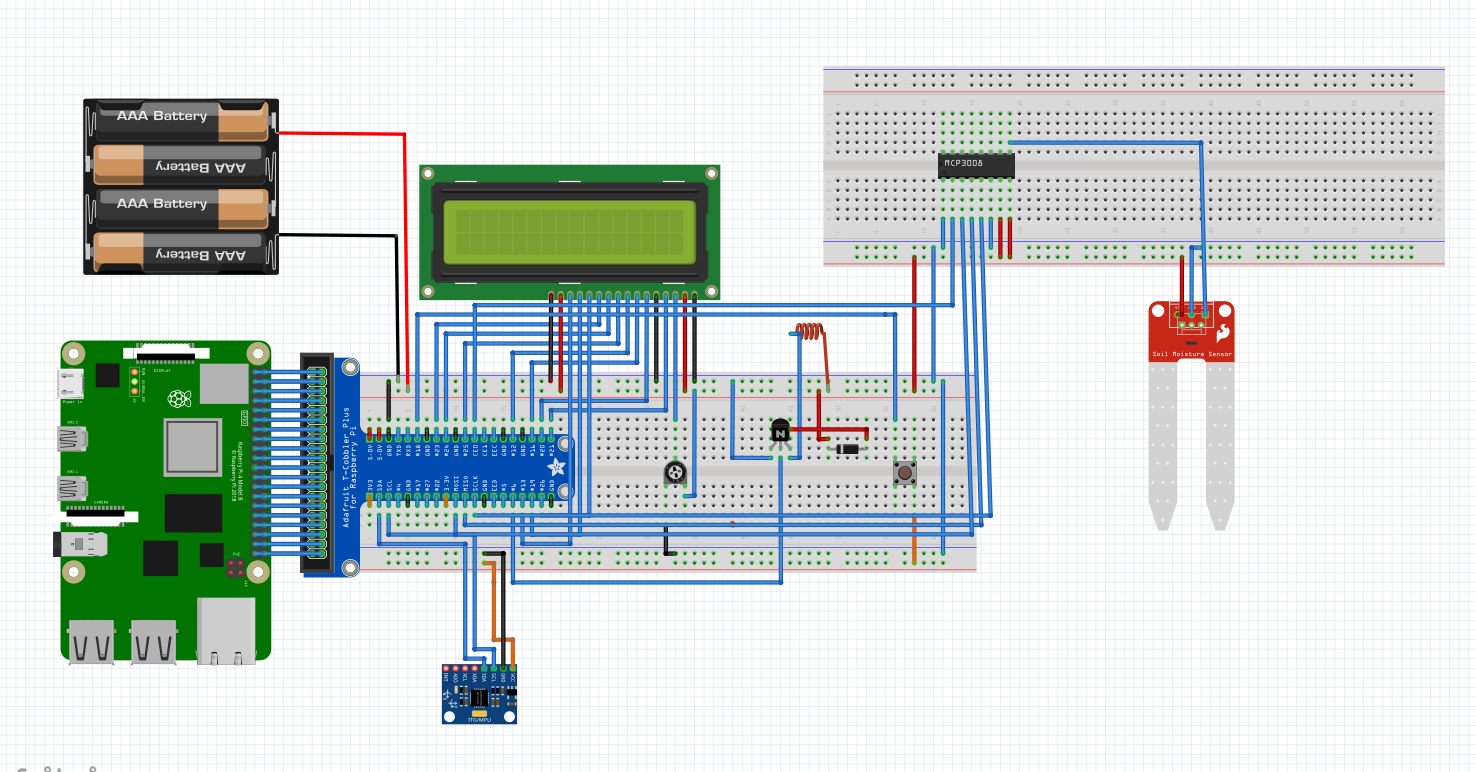Click the Raspberry Pi logo on the board
Screen dimensions: 1476x772
[x=179, y=400]
